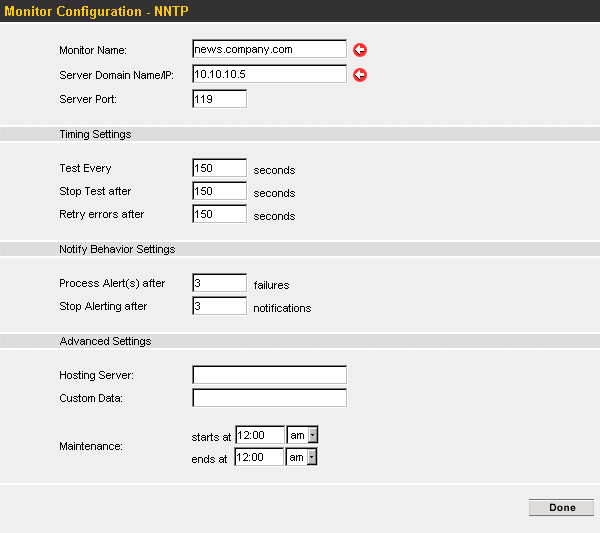Image resolution: width=600 pixels, height=533 pixels.
Task: Focus the empty Custom Data field
Action: (x=269, y=398)
